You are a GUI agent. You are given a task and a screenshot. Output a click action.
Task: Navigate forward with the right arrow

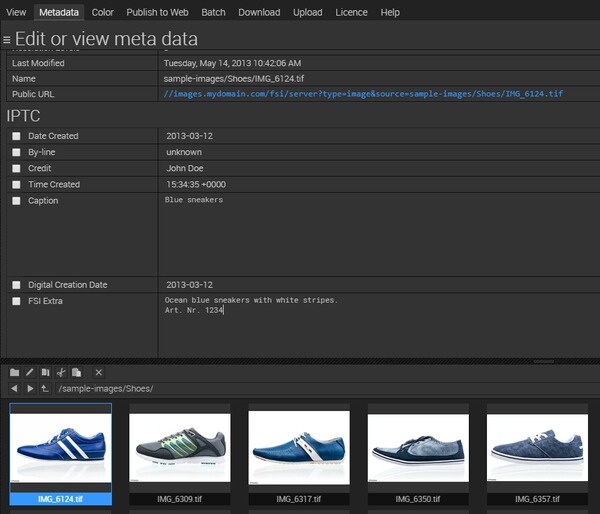coord(30,388)
